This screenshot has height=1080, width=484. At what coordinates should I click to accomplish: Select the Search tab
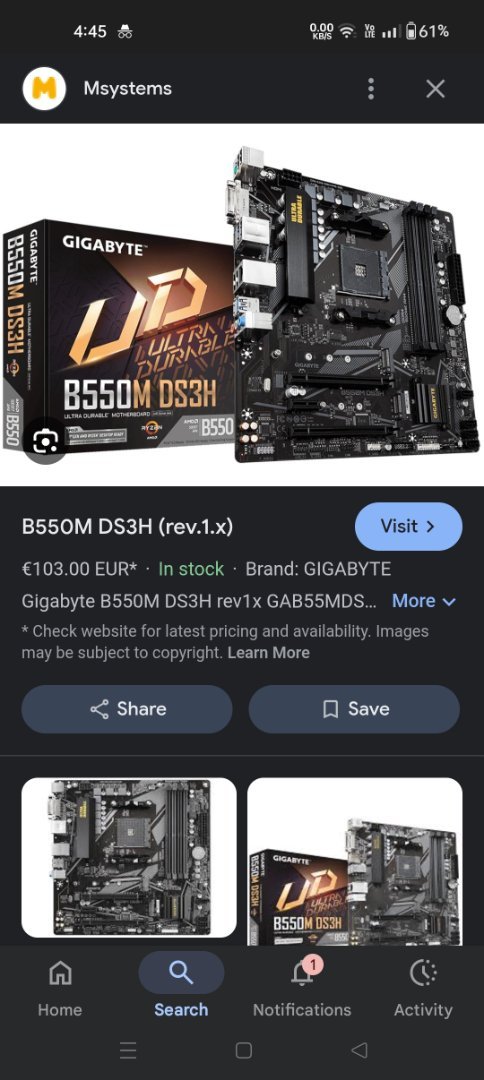tap(181, 986)
